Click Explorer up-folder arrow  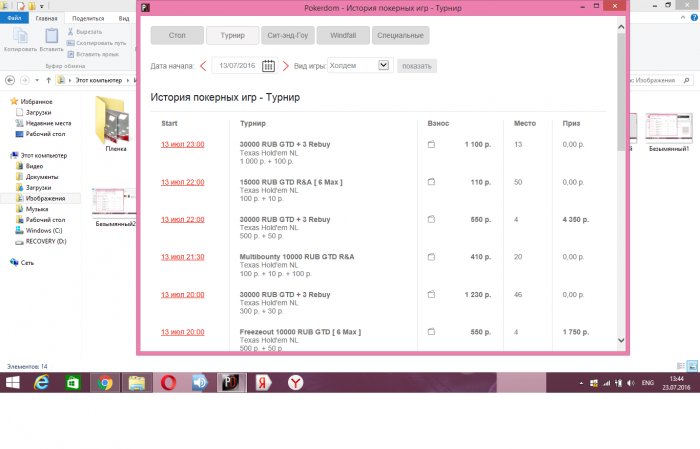(48, 80)
